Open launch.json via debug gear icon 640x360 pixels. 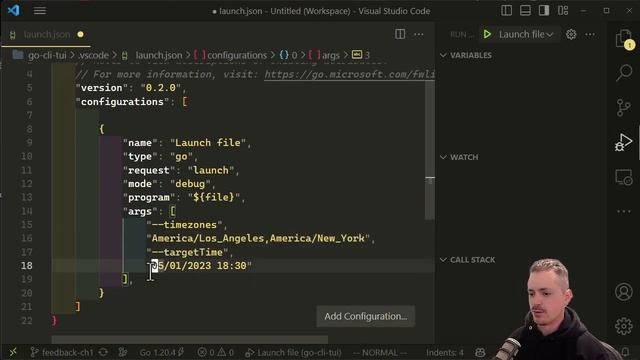click(571, 34)
